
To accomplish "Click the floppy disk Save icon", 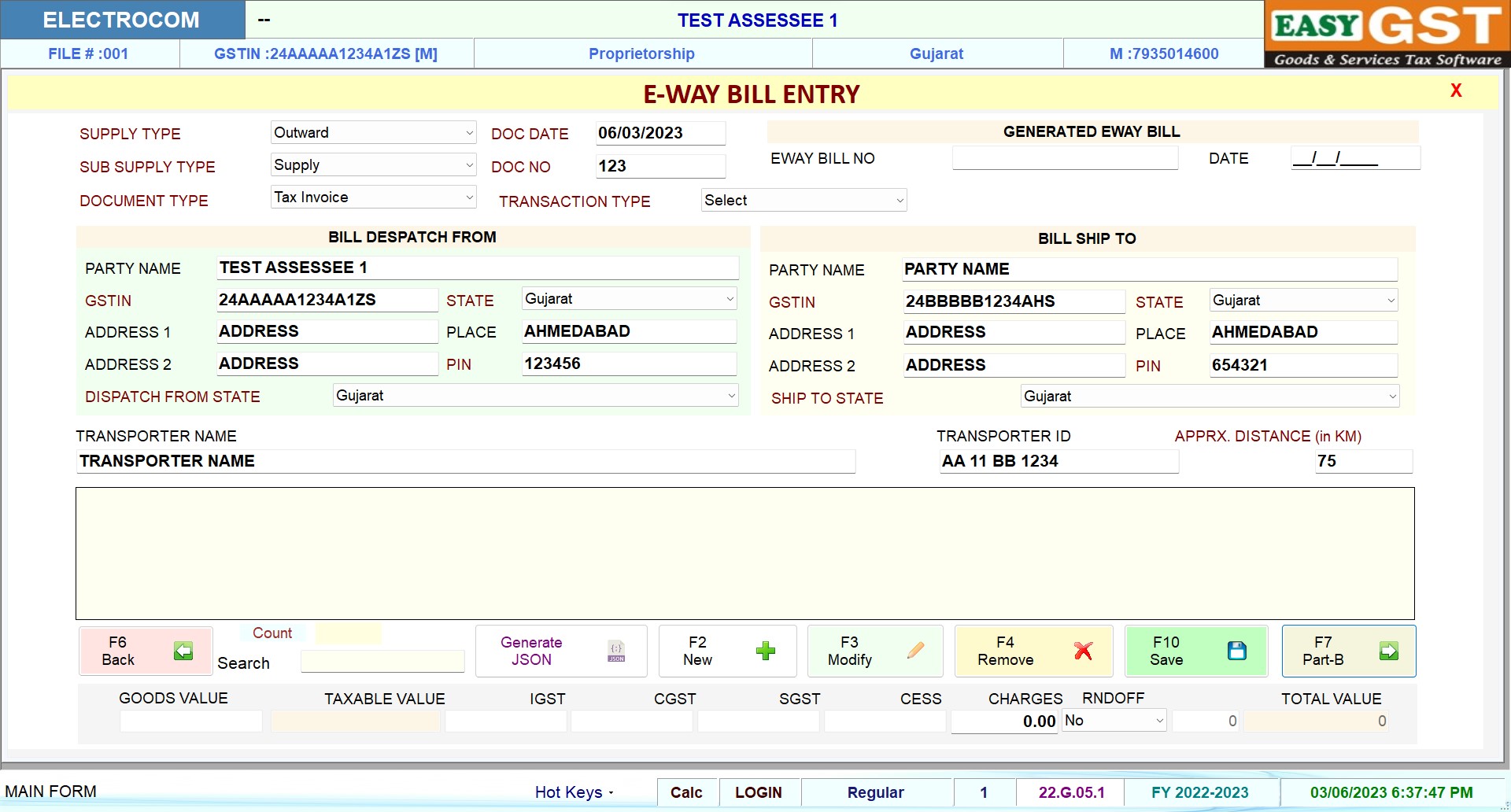I will coord(1236,651).
